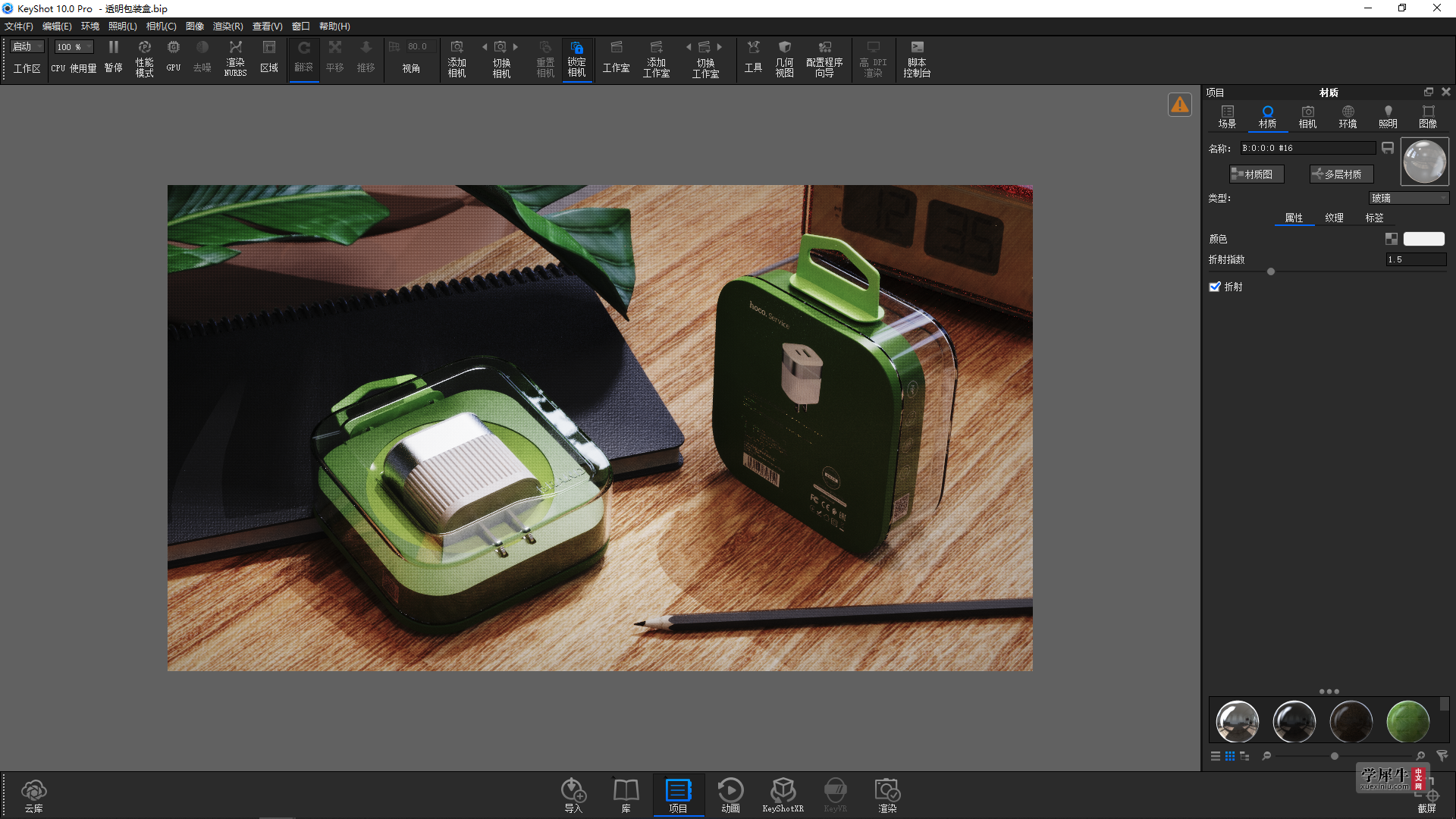Click 多层材质 multi-material button

click(1341, 174)
